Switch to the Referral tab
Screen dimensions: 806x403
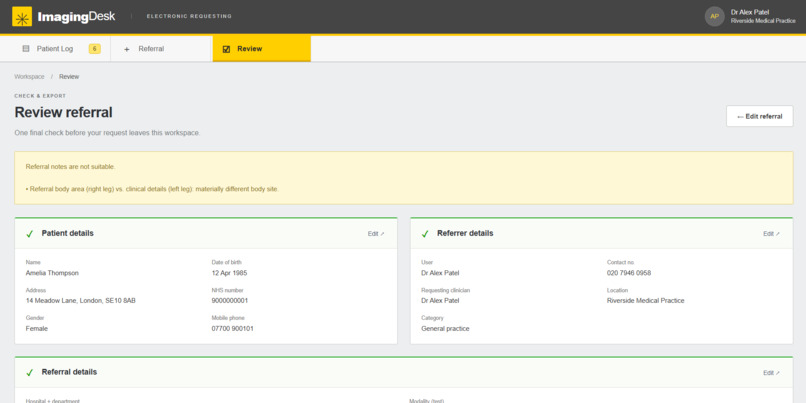[161, 49]
